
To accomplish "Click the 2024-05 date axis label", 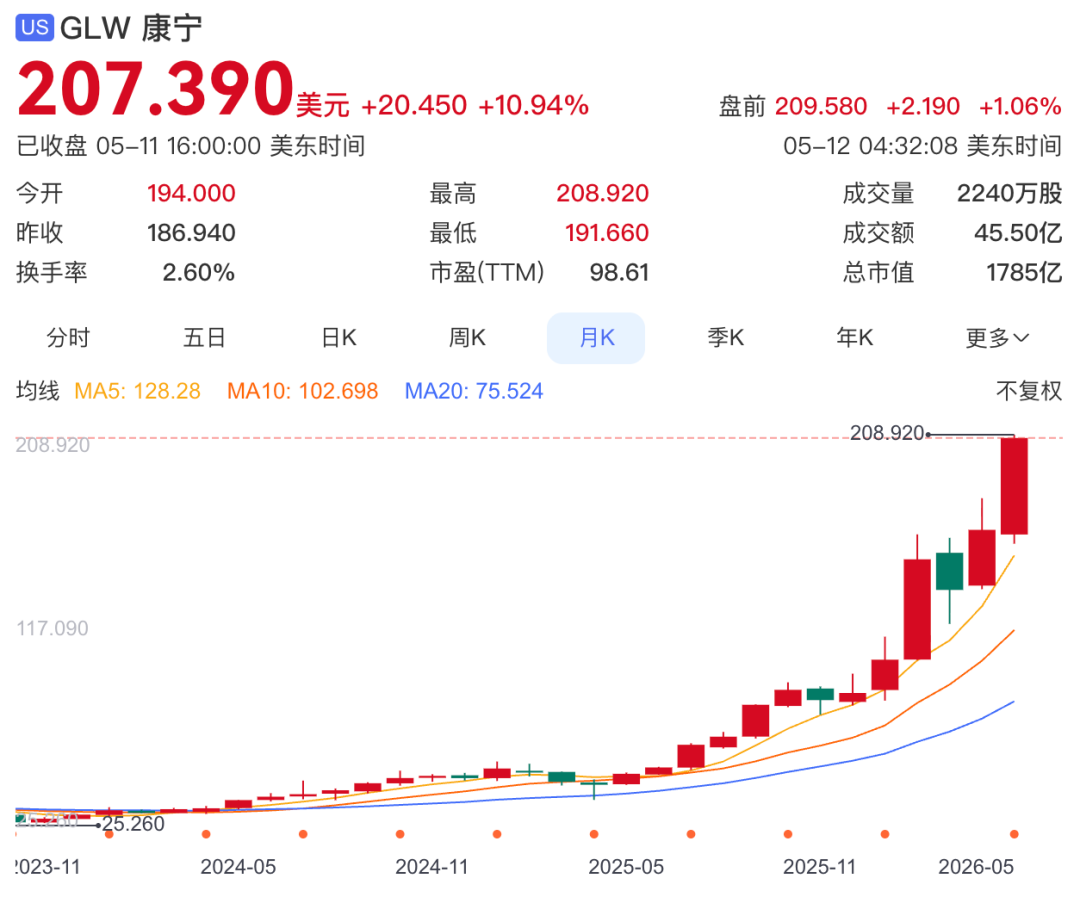I will coord(238,867).
